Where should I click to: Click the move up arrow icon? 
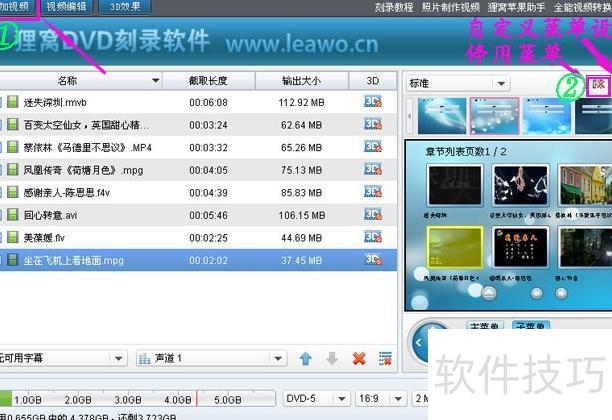[306, 358]
